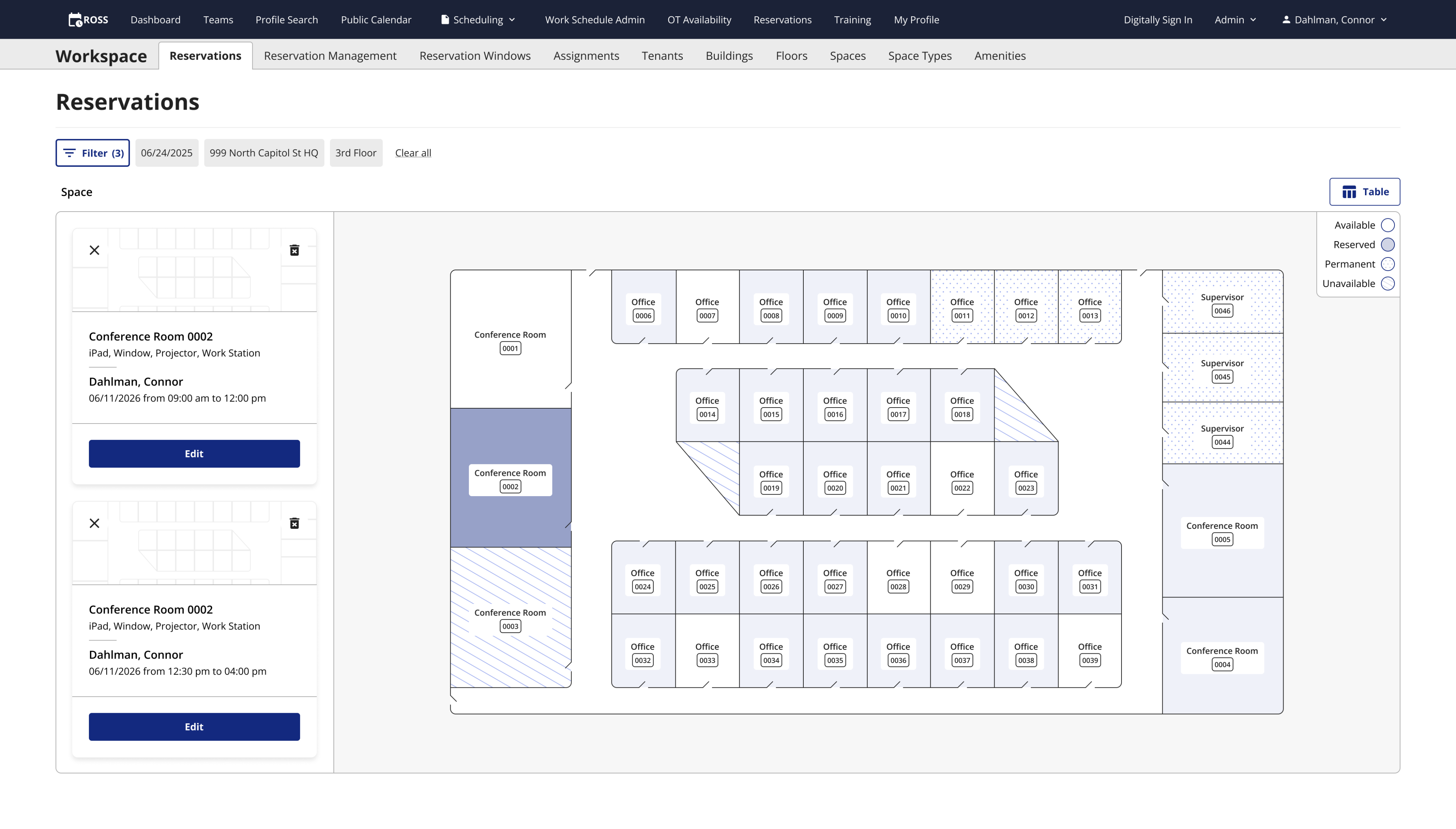1456x829 pixels.
Task: Open the Filter (3) panel
Action: pyautogui.click(x=93, y=153)
